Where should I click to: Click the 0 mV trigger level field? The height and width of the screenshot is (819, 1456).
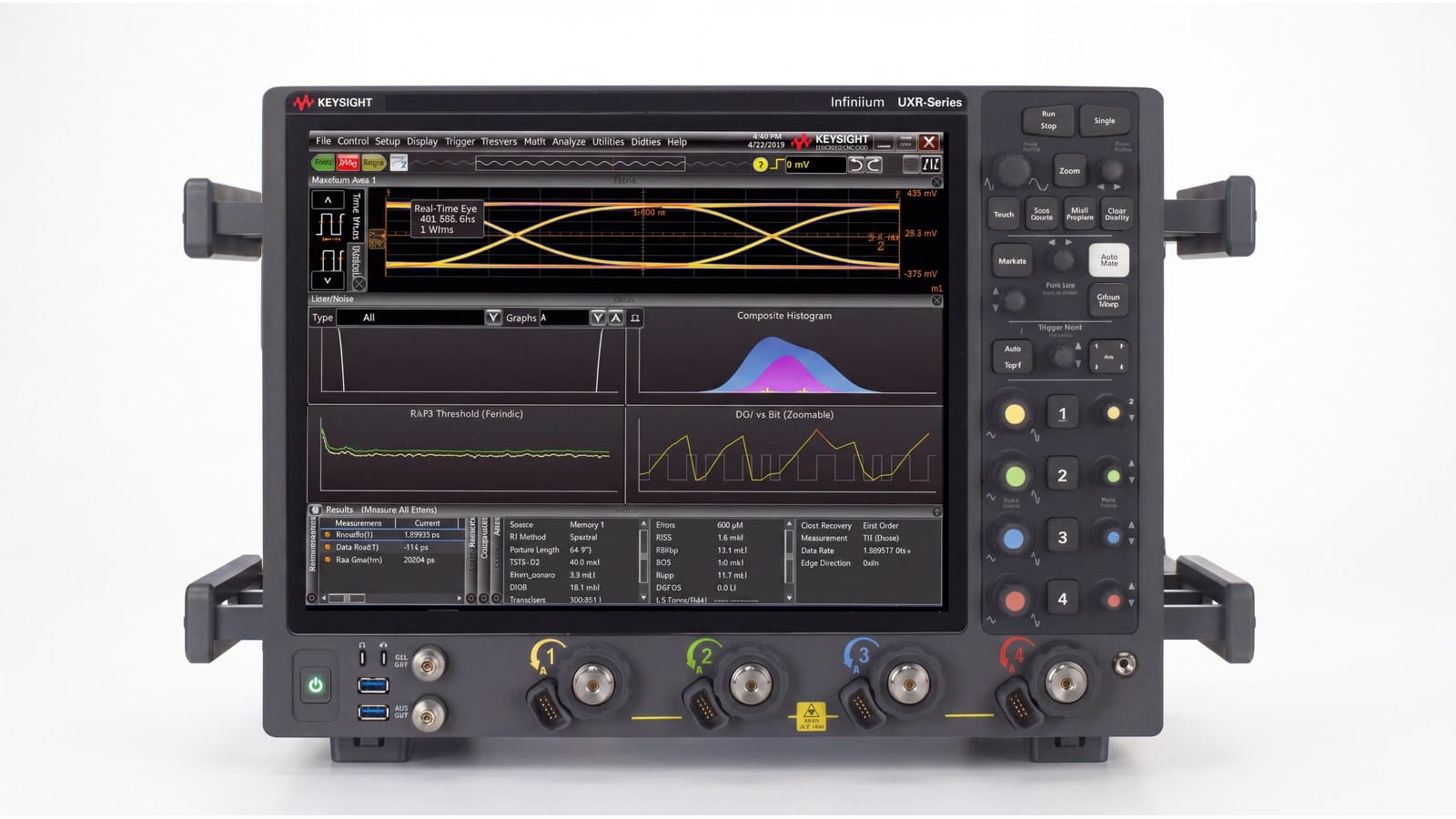(815, 165)
